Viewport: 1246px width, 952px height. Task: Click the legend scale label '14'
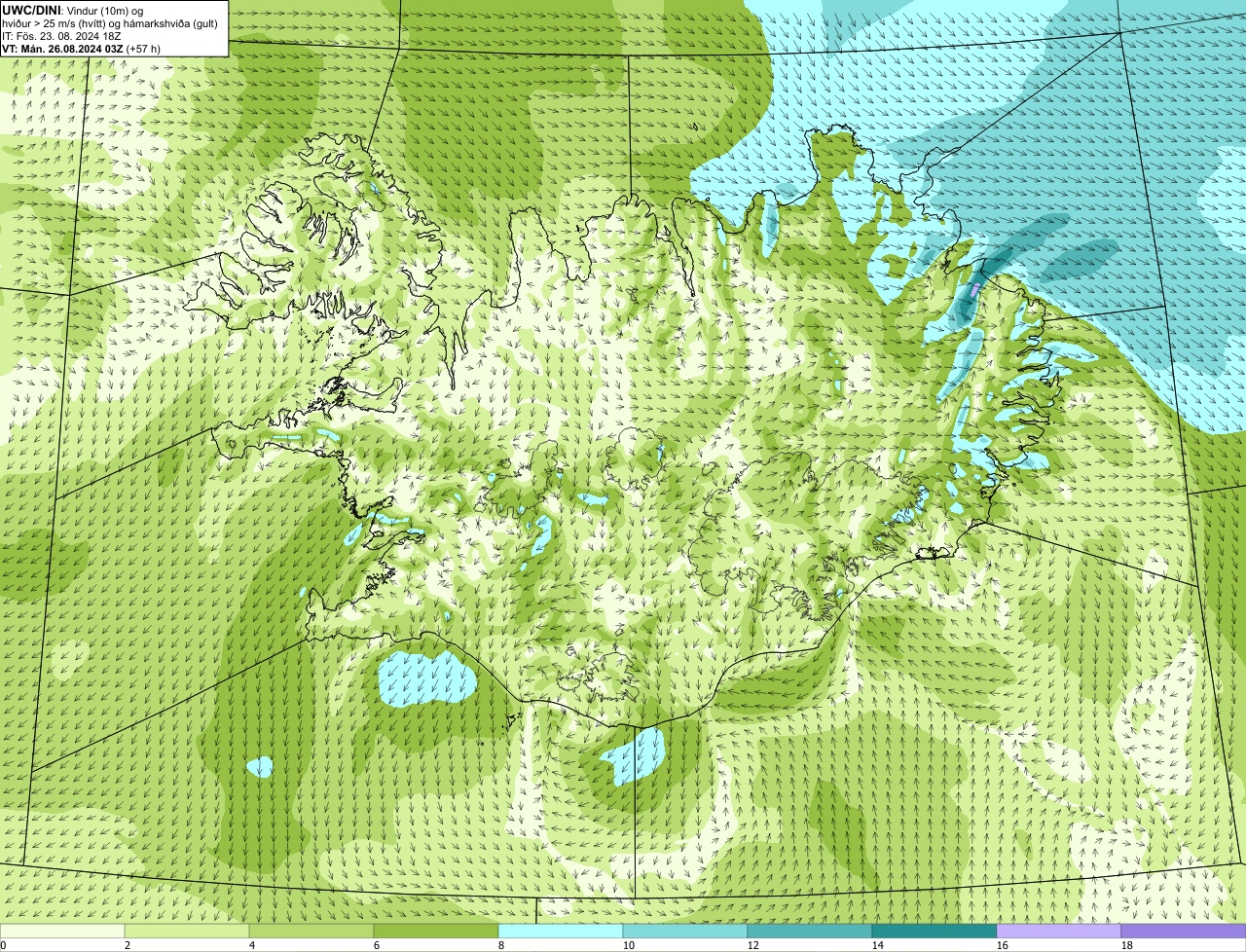coord(878,945)
